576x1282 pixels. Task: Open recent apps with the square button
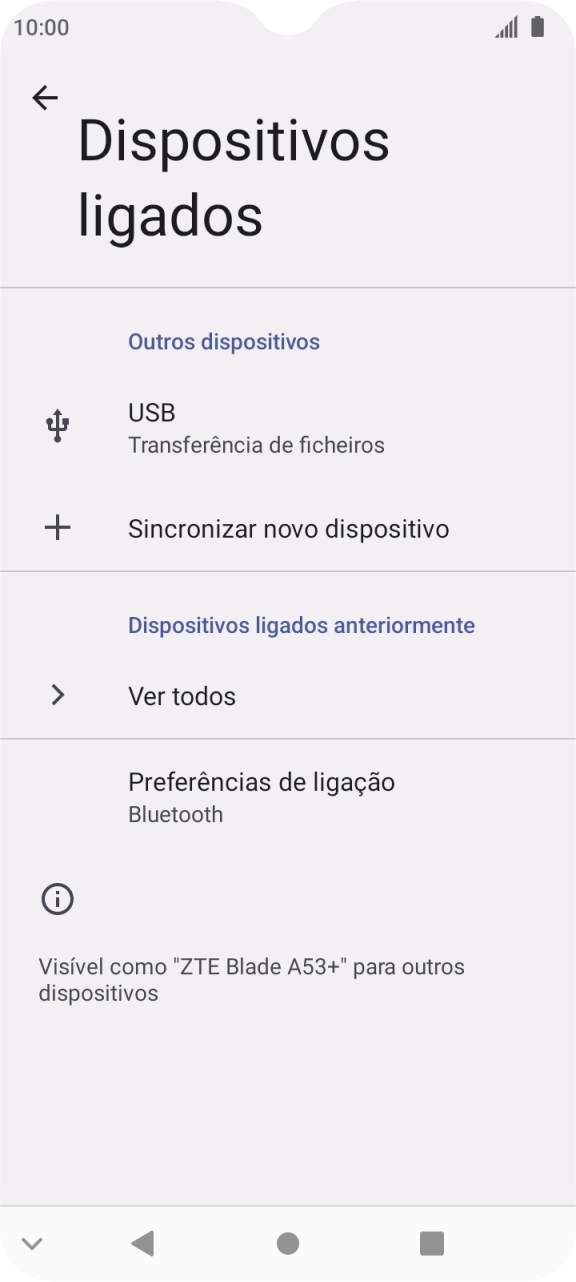tap(432, 1243)
